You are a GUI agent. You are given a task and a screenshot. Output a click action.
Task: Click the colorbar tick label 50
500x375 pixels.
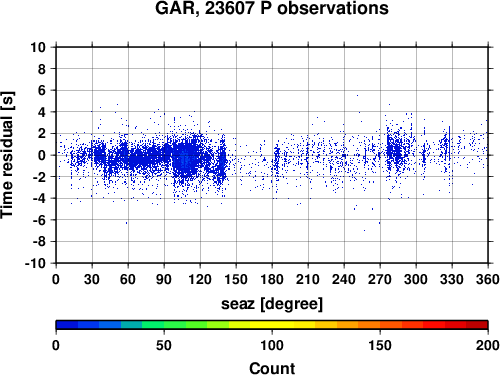164,345
